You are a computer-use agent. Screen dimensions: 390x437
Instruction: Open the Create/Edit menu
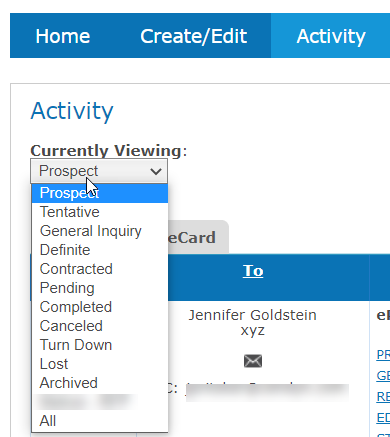point(194,36)
